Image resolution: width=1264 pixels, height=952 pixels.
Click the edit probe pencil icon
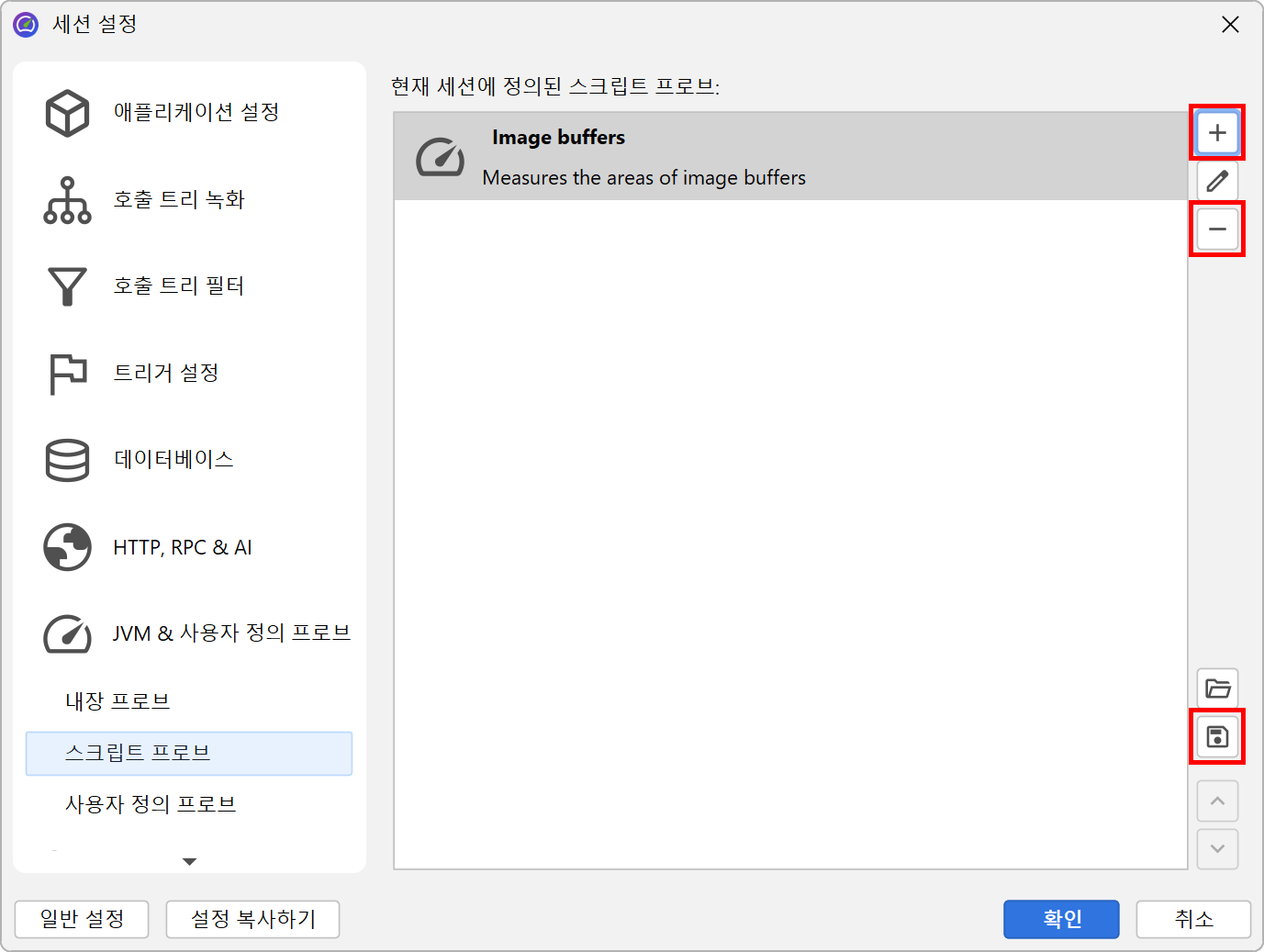pos(1217,181)
